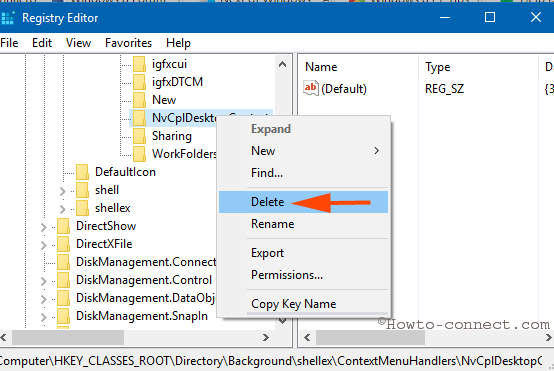Click the DiskManagement.Control folder icon
The height and width of the screenshot is (371, 554).
(64, 280)
